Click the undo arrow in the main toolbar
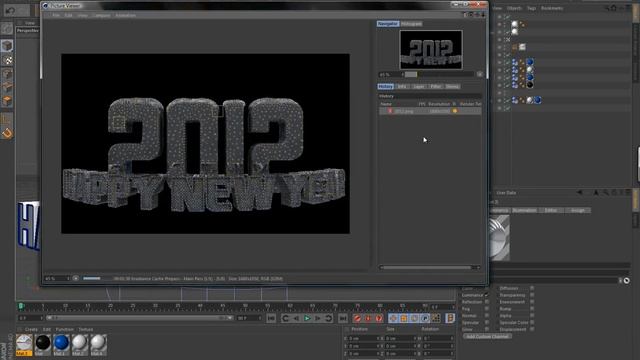 (x=10, y=10)
